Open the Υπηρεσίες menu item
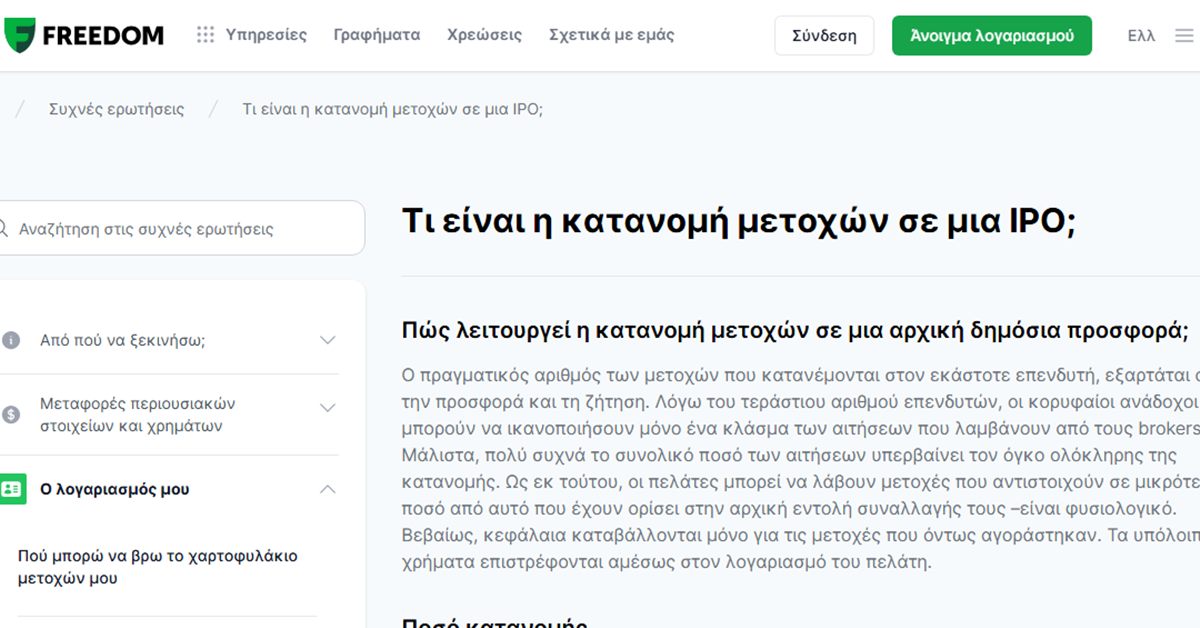Viewport: 1200px width, 628px height. coord(266,35)
